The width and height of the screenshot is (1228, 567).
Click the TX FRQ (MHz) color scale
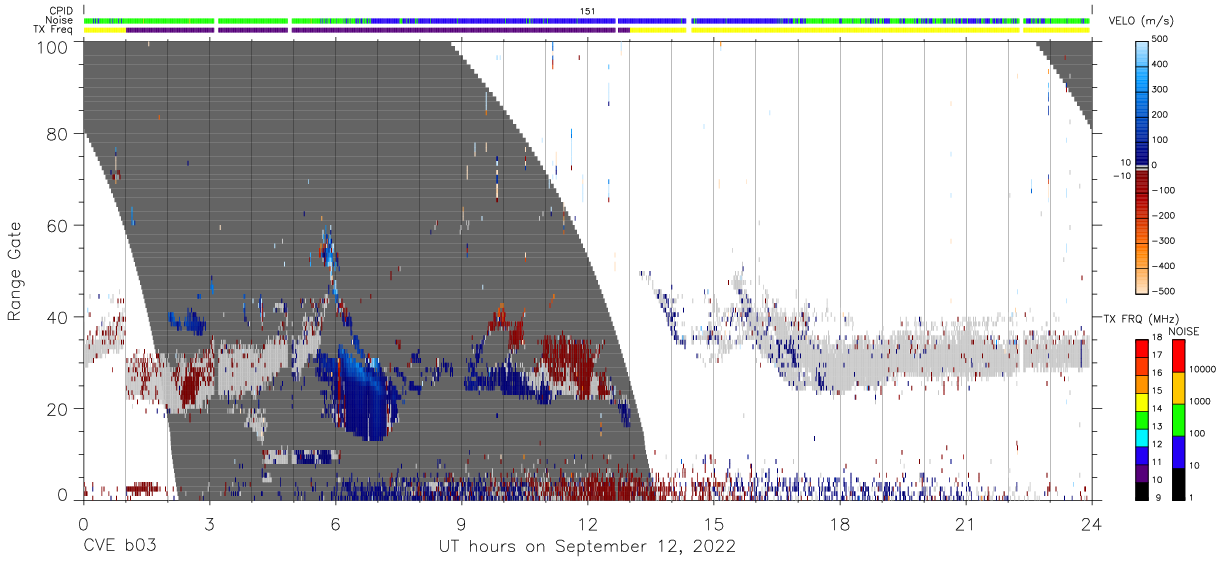(x=1143, y=419)
